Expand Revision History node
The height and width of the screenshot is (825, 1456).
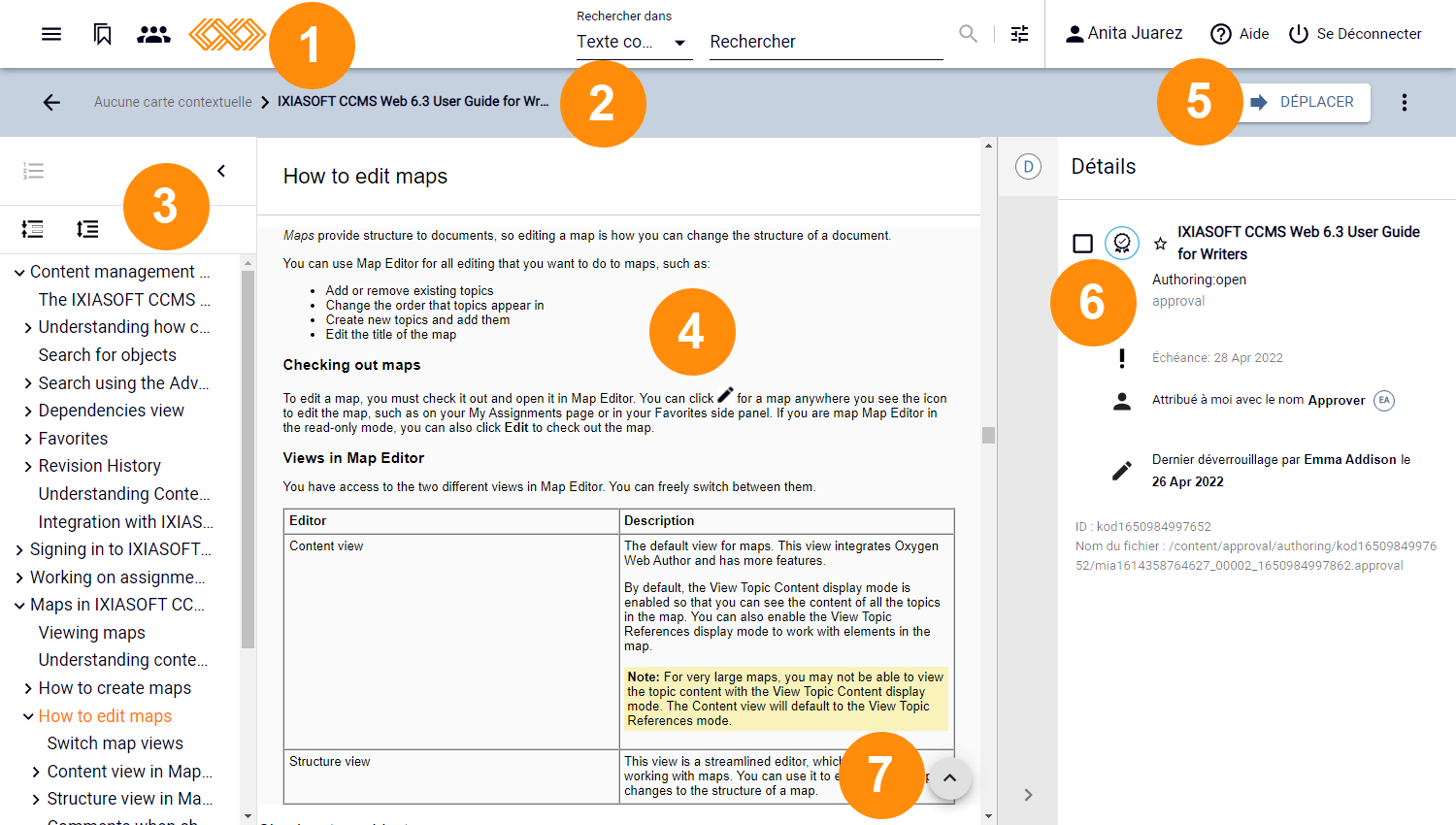pyautogui.click(x=28, y=467)
